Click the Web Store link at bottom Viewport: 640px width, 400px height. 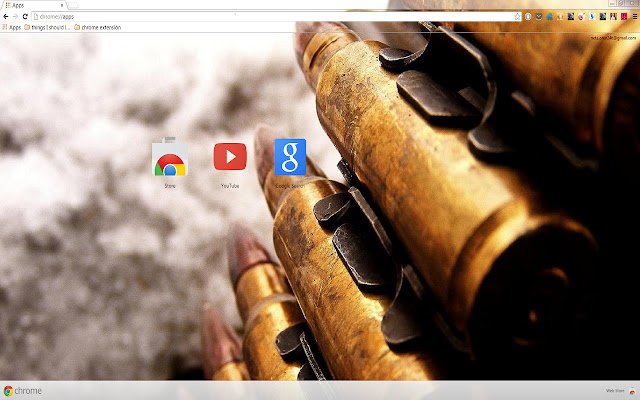click(615, 391)
